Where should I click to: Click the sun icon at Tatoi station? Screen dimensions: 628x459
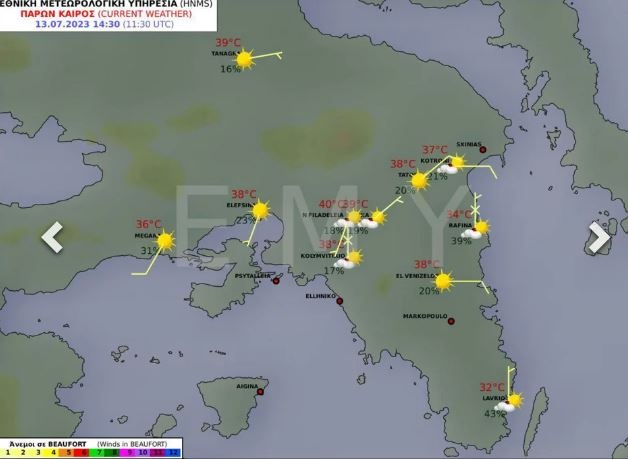(x=420, y=180)
